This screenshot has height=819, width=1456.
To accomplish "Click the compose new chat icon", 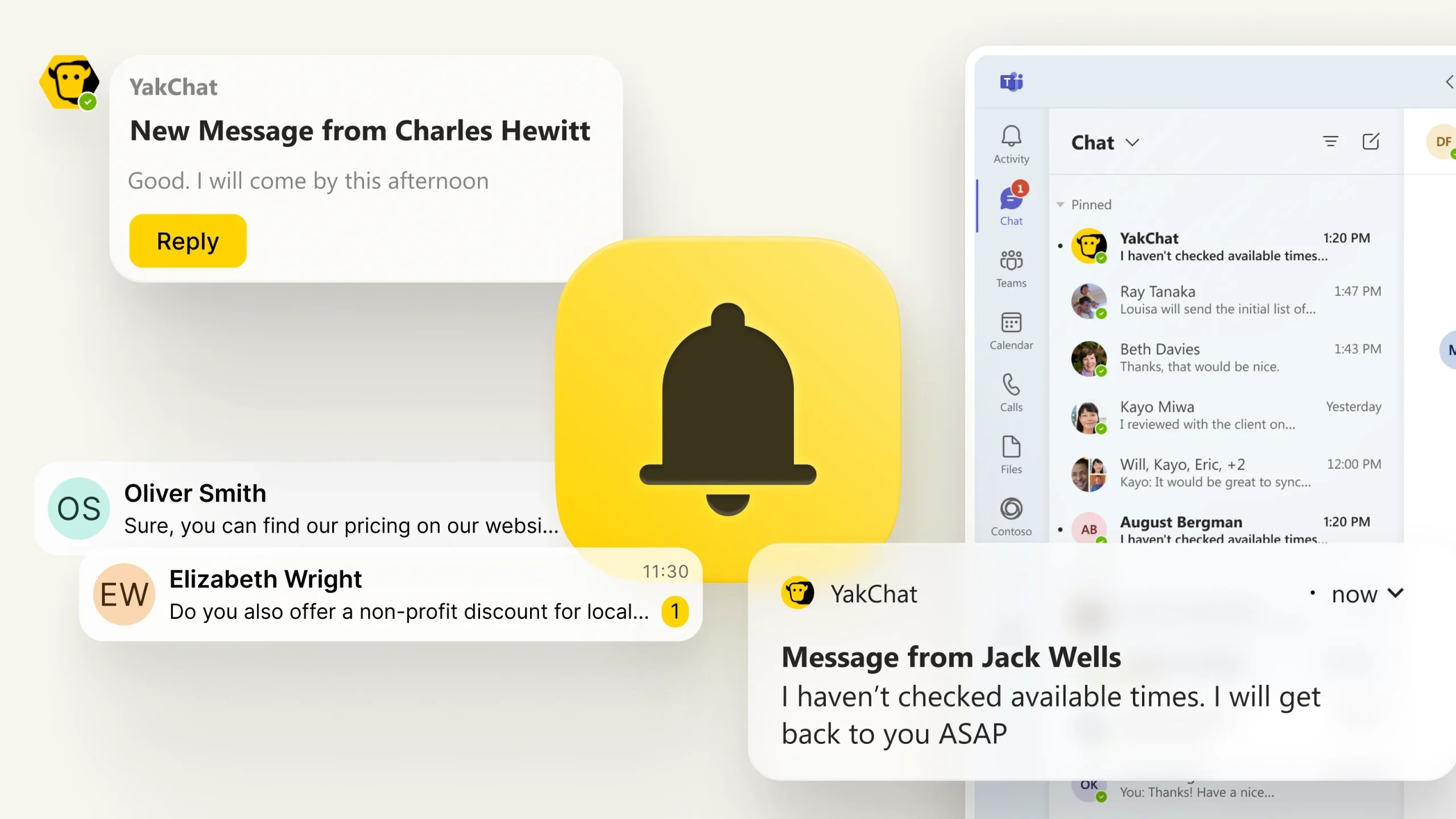I will [x=1371, y=141].
